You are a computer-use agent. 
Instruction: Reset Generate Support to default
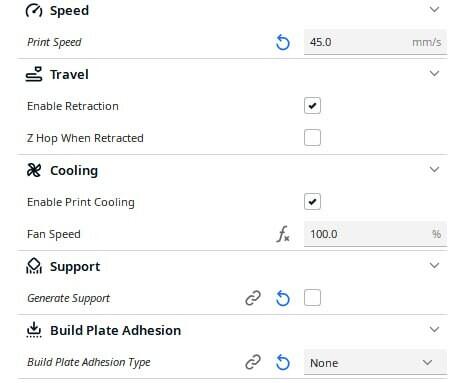[x=283, y=298]
